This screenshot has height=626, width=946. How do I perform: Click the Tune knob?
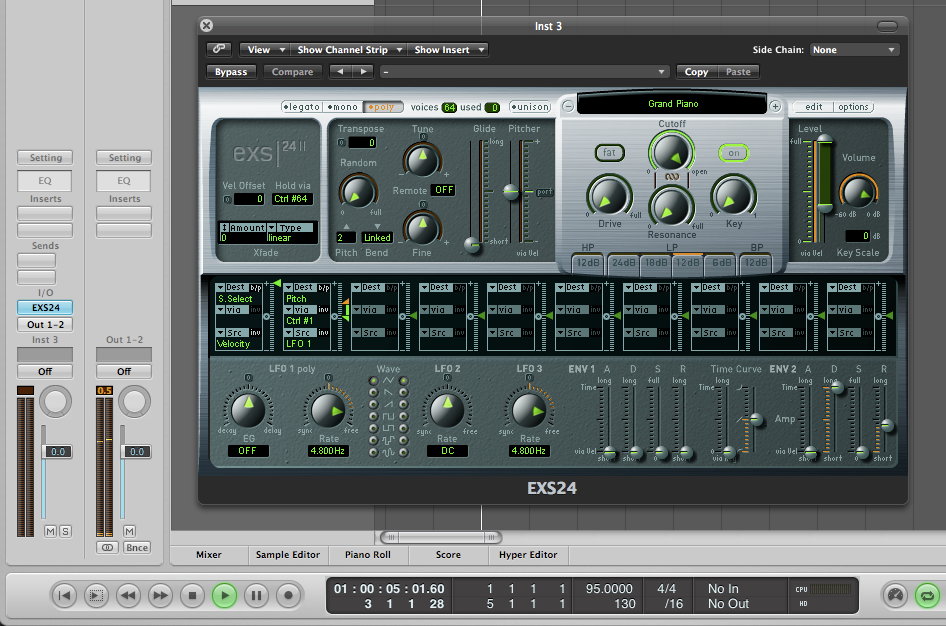click(422, 160)
